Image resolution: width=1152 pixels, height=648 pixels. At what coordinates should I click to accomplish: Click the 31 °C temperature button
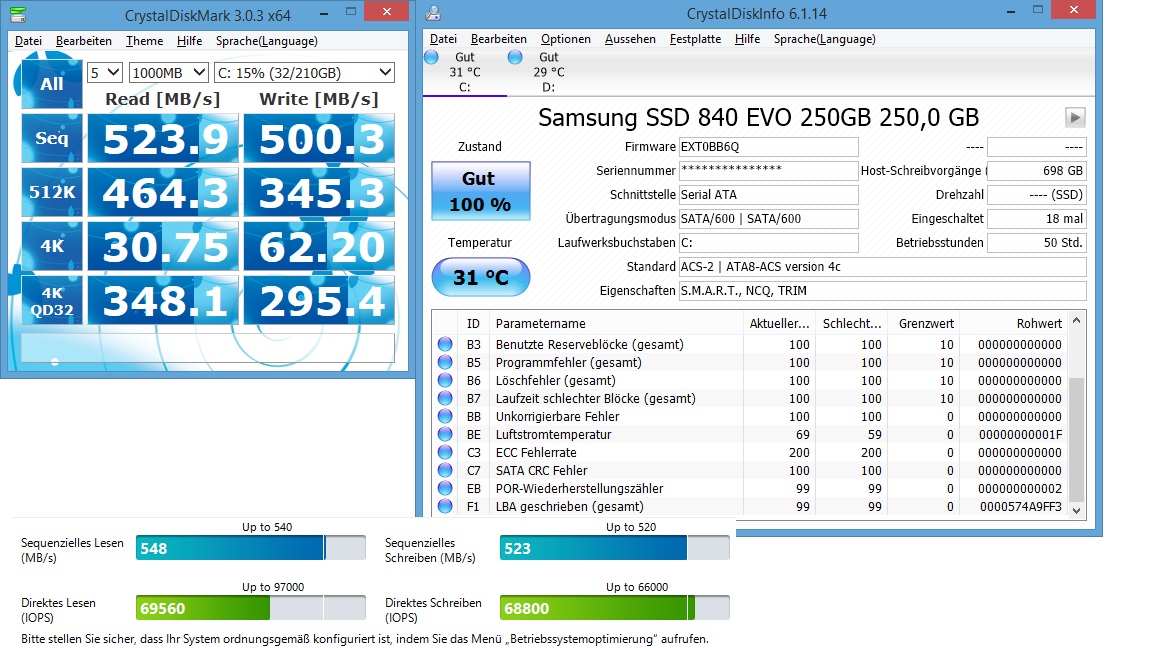click(480, 277)
